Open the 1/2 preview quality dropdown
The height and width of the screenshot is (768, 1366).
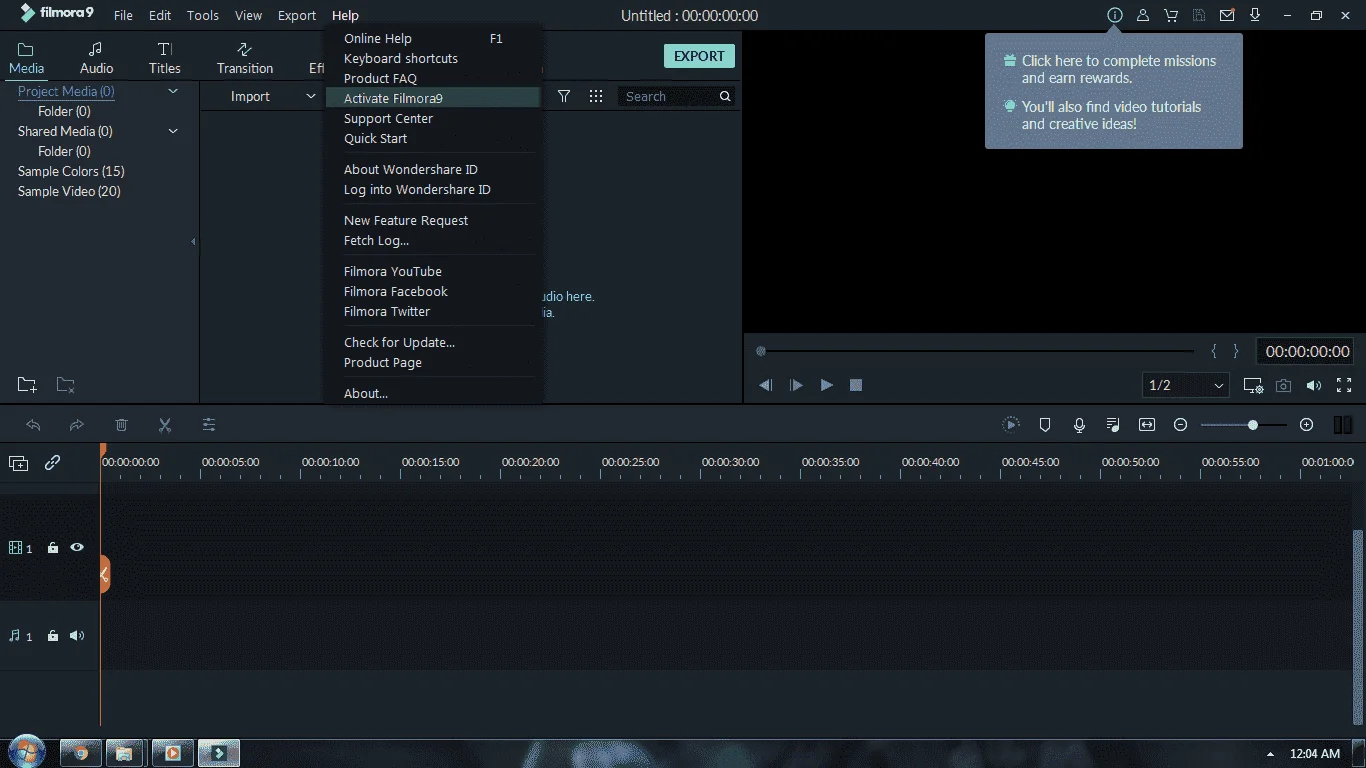[x=1186, y=385]
